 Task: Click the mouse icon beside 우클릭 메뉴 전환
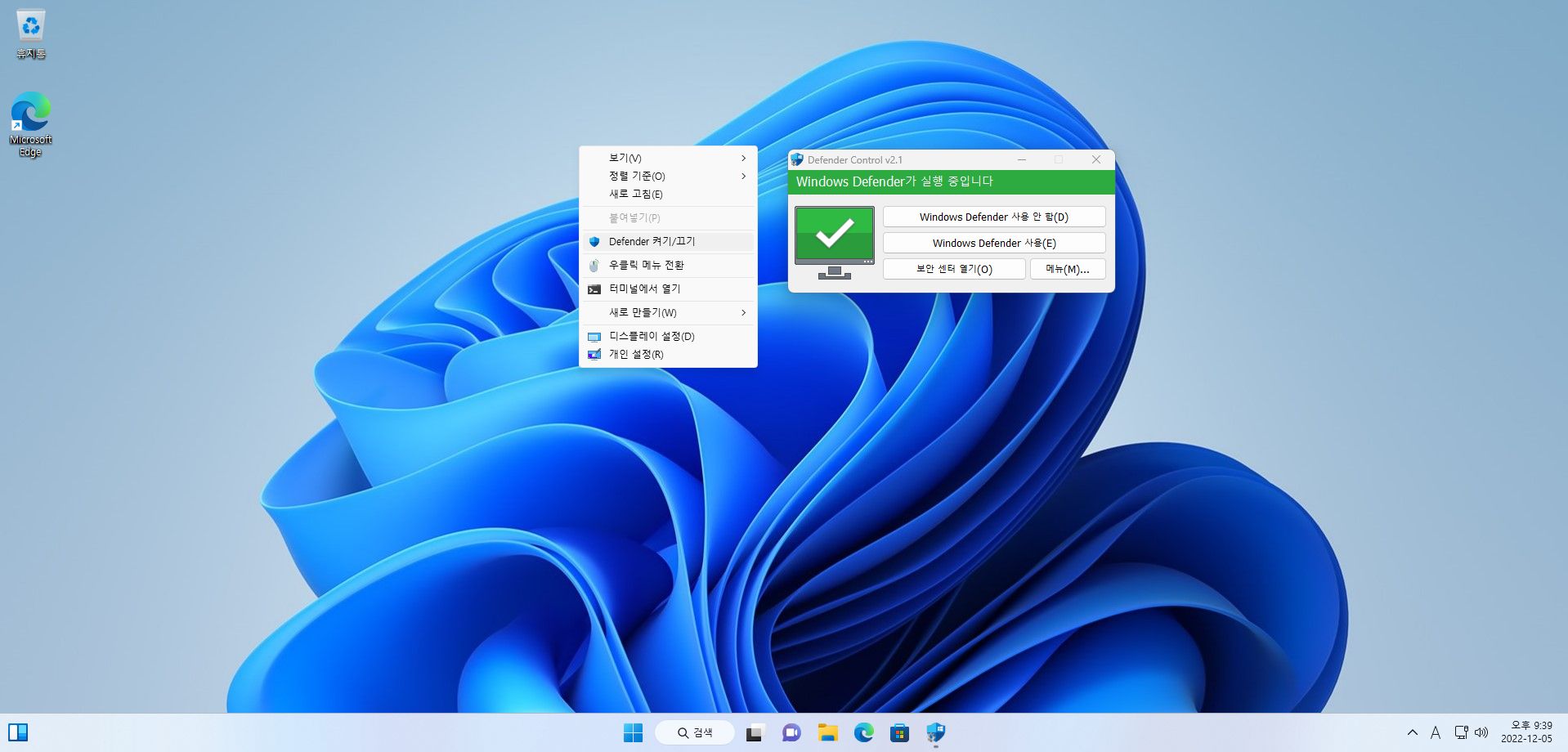click(594, 266)
